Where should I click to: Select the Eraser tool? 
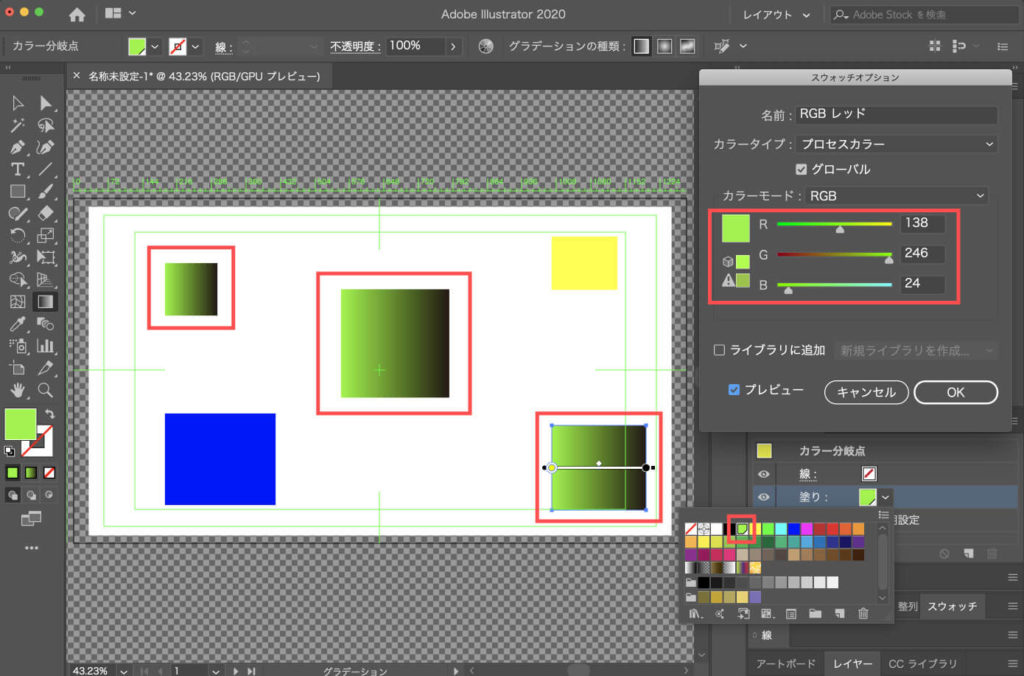point(46,214)
